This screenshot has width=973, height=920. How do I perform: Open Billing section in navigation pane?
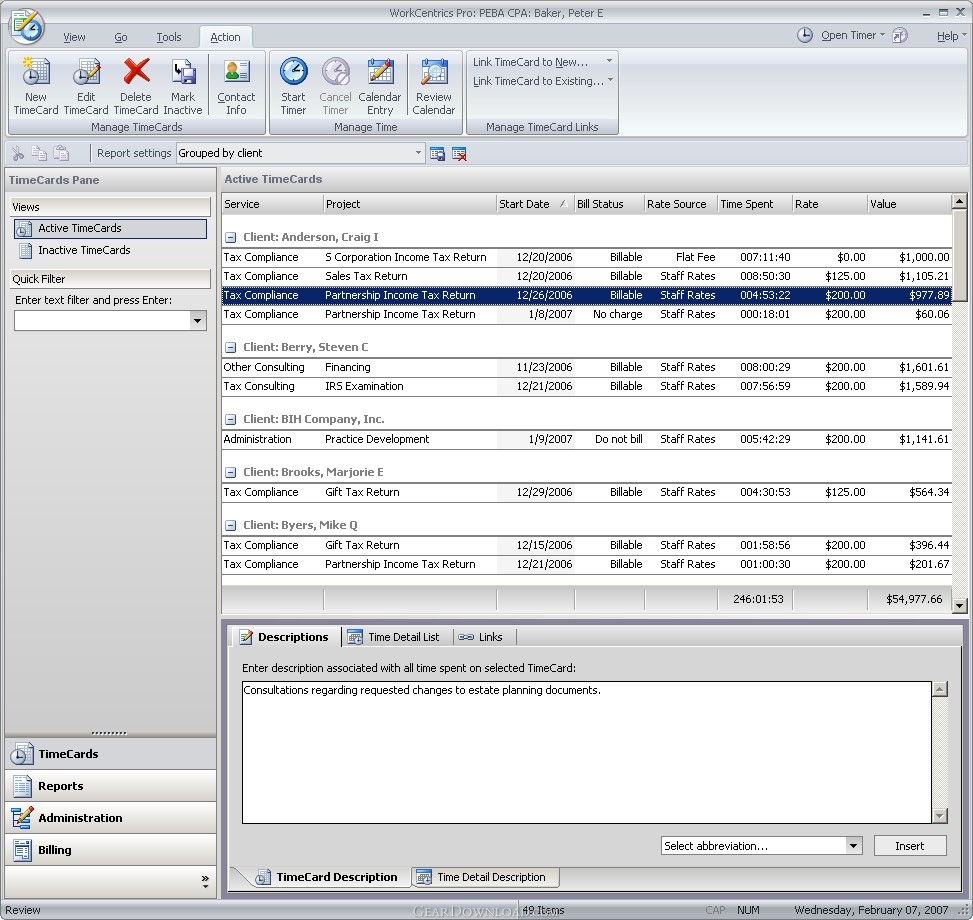coord(110,850)
